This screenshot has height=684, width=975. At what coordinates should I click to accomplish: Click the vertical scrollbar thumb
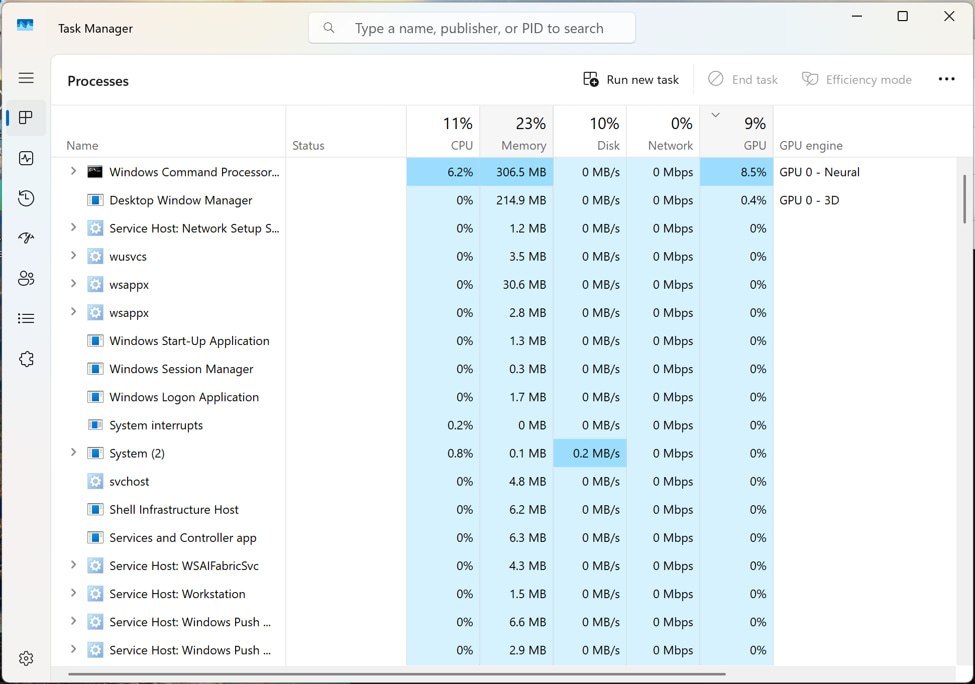tap(964, 198)
